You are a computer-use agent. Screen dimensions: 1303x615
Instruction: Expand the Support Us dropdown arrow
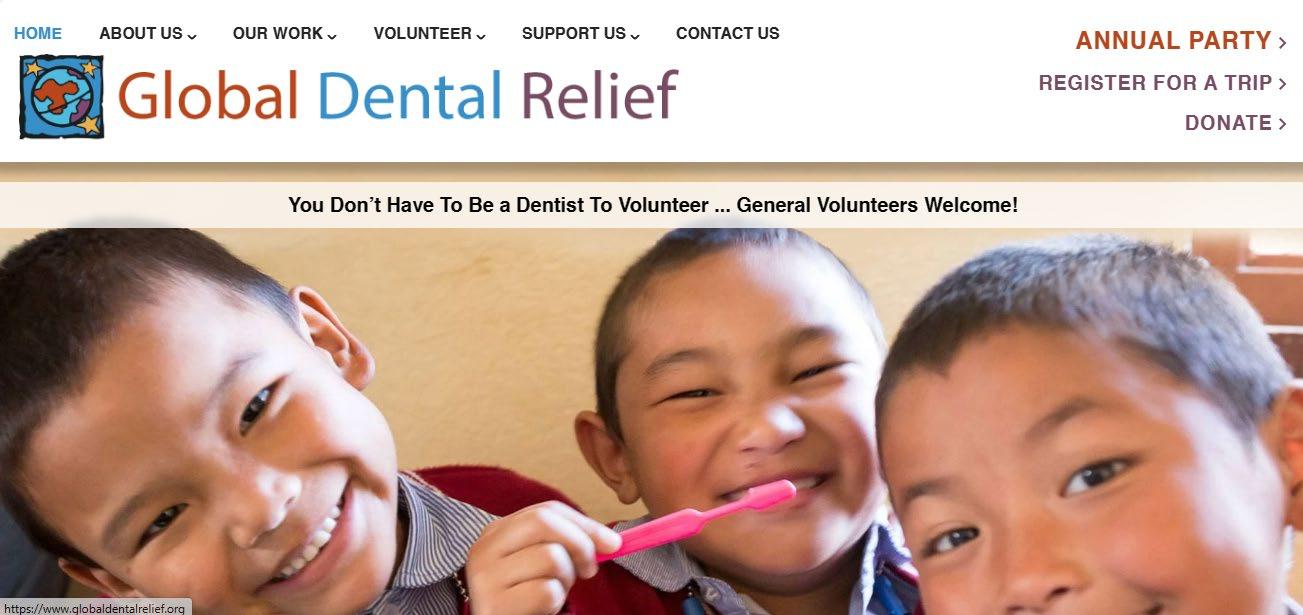click(635, 36)
